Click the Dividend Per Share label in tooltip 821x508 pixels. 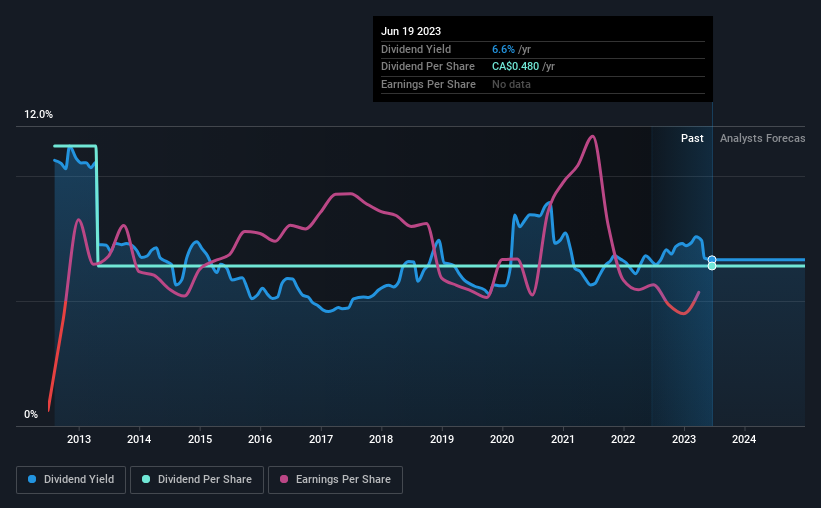[x=428, y=67]
